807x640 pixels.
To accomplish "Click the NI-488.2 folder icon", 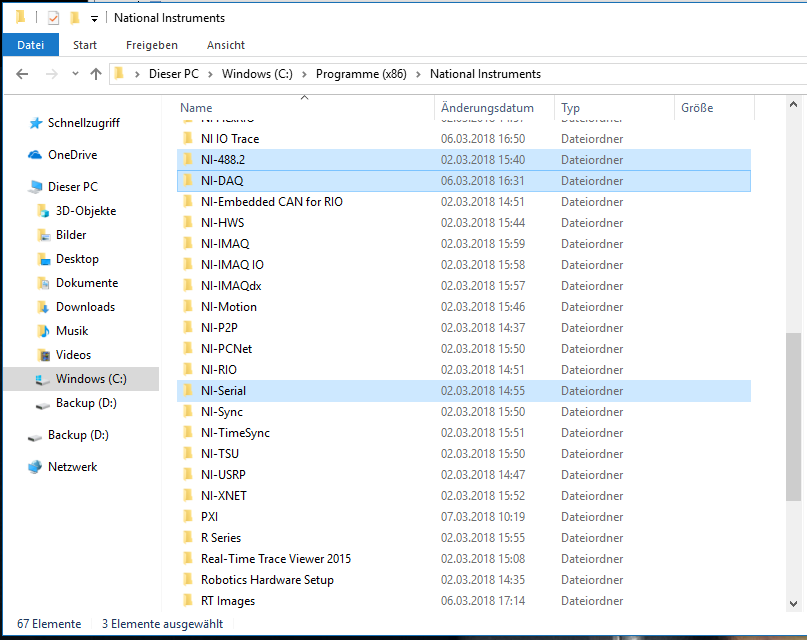I will (188, 159).
